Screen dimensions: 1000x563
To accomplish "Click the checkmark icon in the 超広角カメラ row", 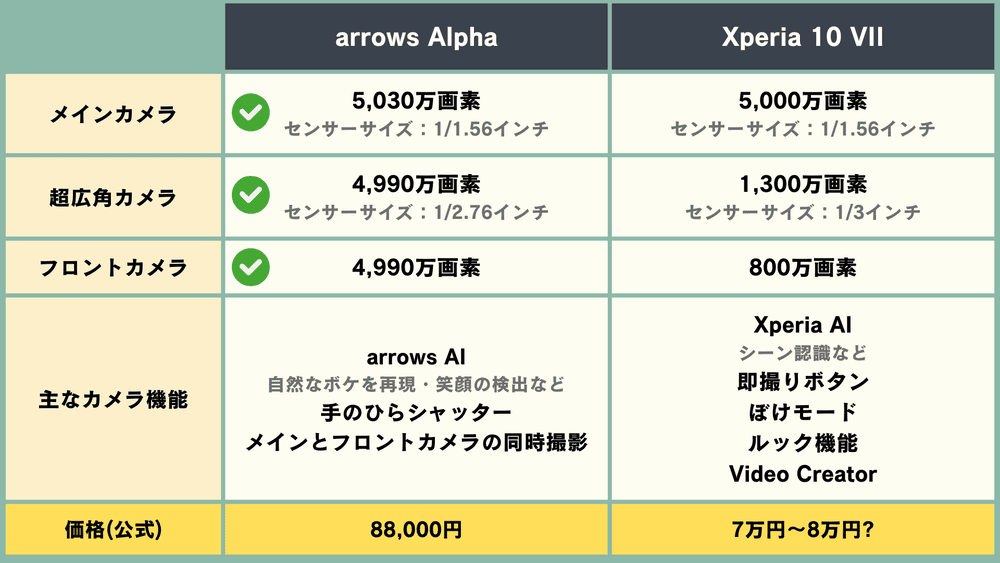I will pyautogui.click(x=250, y=196).
